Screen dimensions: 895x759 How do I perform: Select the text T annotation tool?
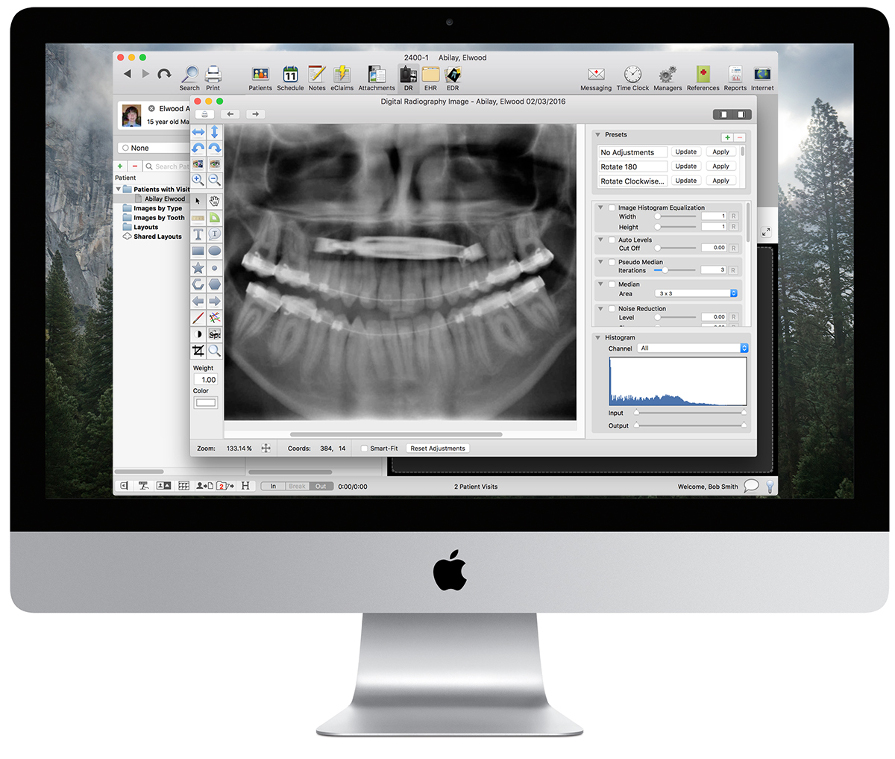(198, 234)
